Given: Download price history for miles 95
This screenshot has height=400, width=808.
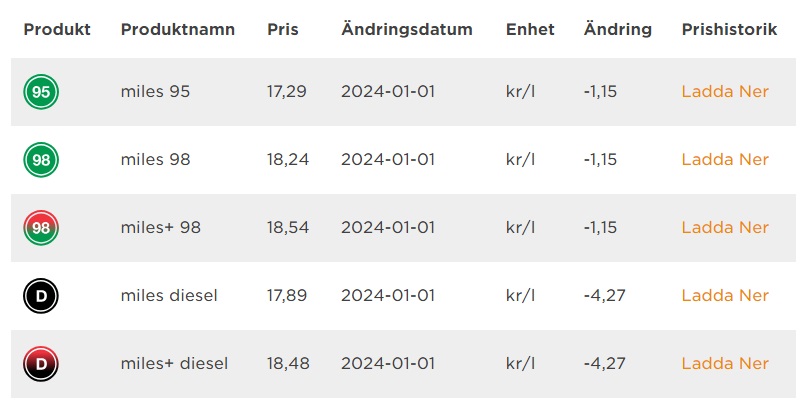Looking at the screenshot, I should click(725, 92).
